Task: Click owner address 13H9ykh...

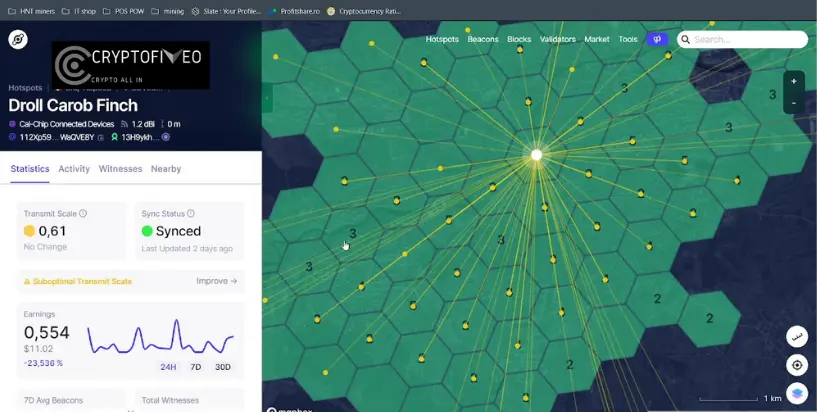Action: point(140,138)
